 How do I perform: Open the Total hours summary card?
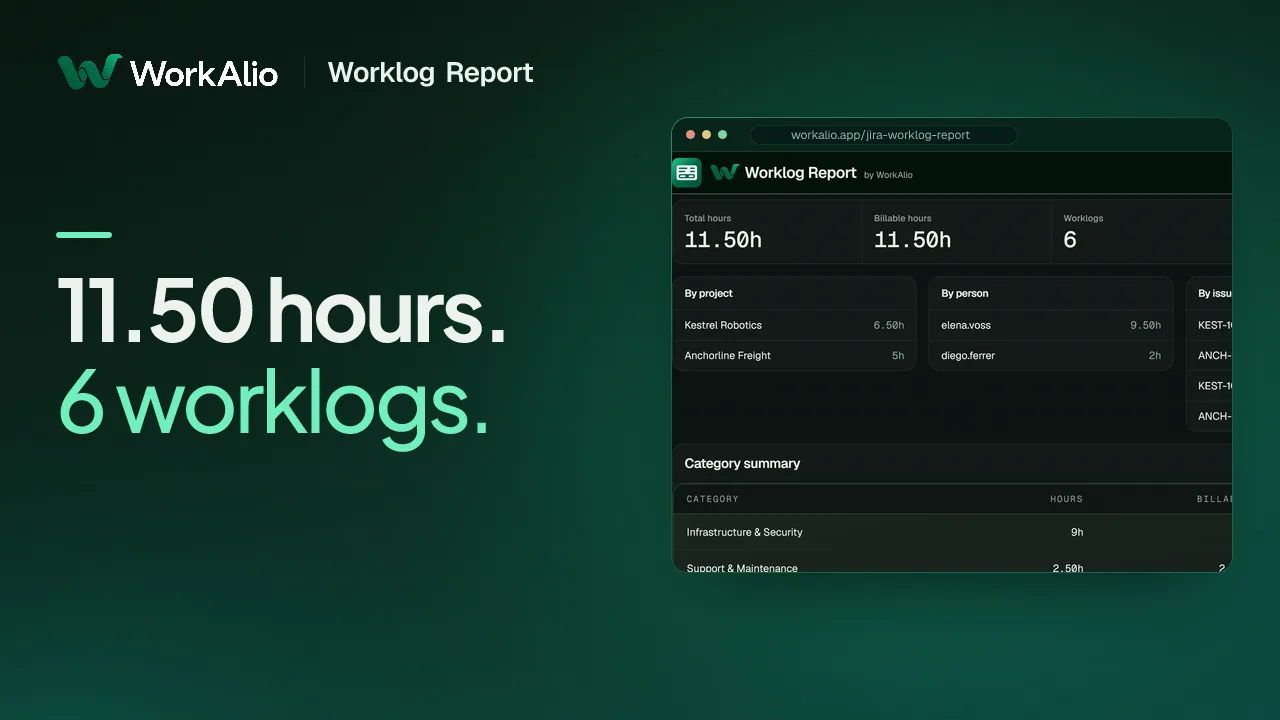click(767, 232)
